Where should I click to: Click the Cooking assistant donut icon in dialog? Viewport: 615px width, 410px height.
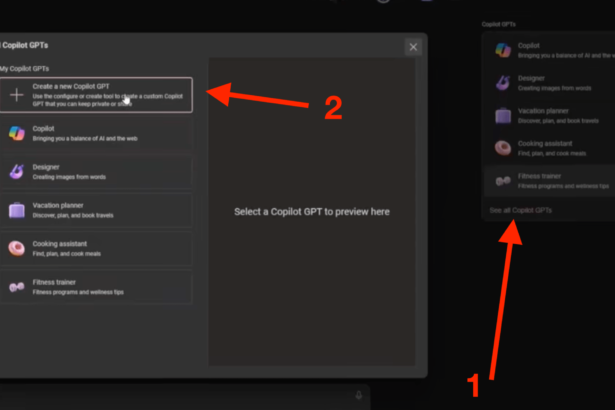pyautogui.click(x=16, y=248)
